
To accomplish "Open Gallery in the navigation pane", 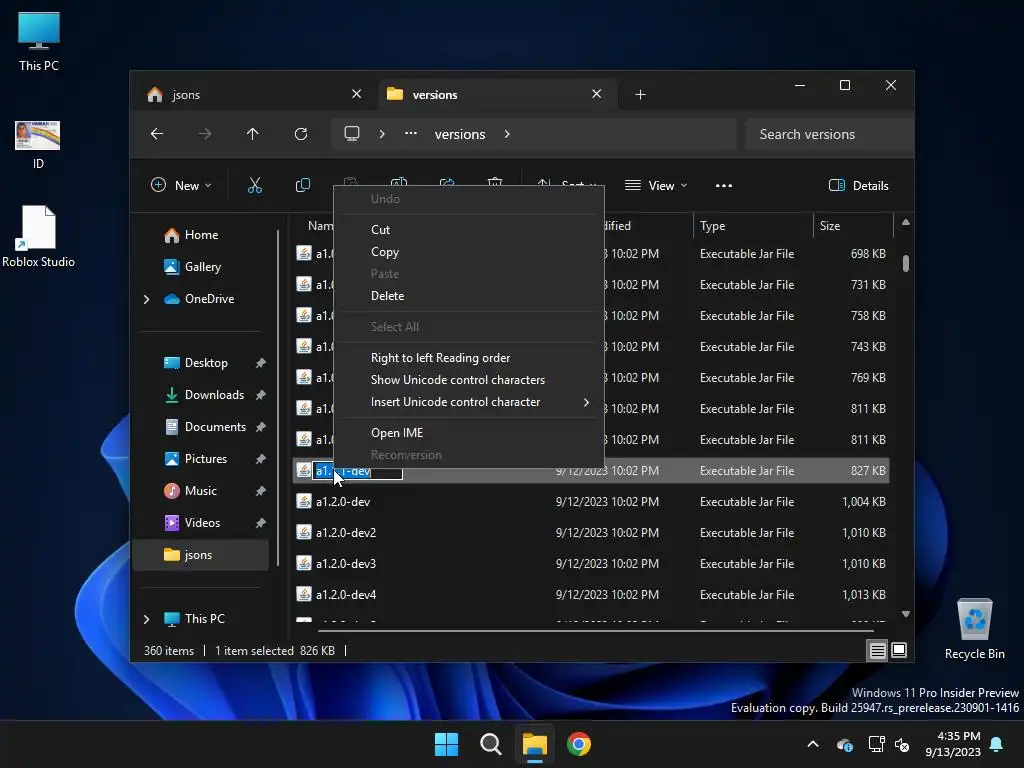I will [x=202, y=266].
